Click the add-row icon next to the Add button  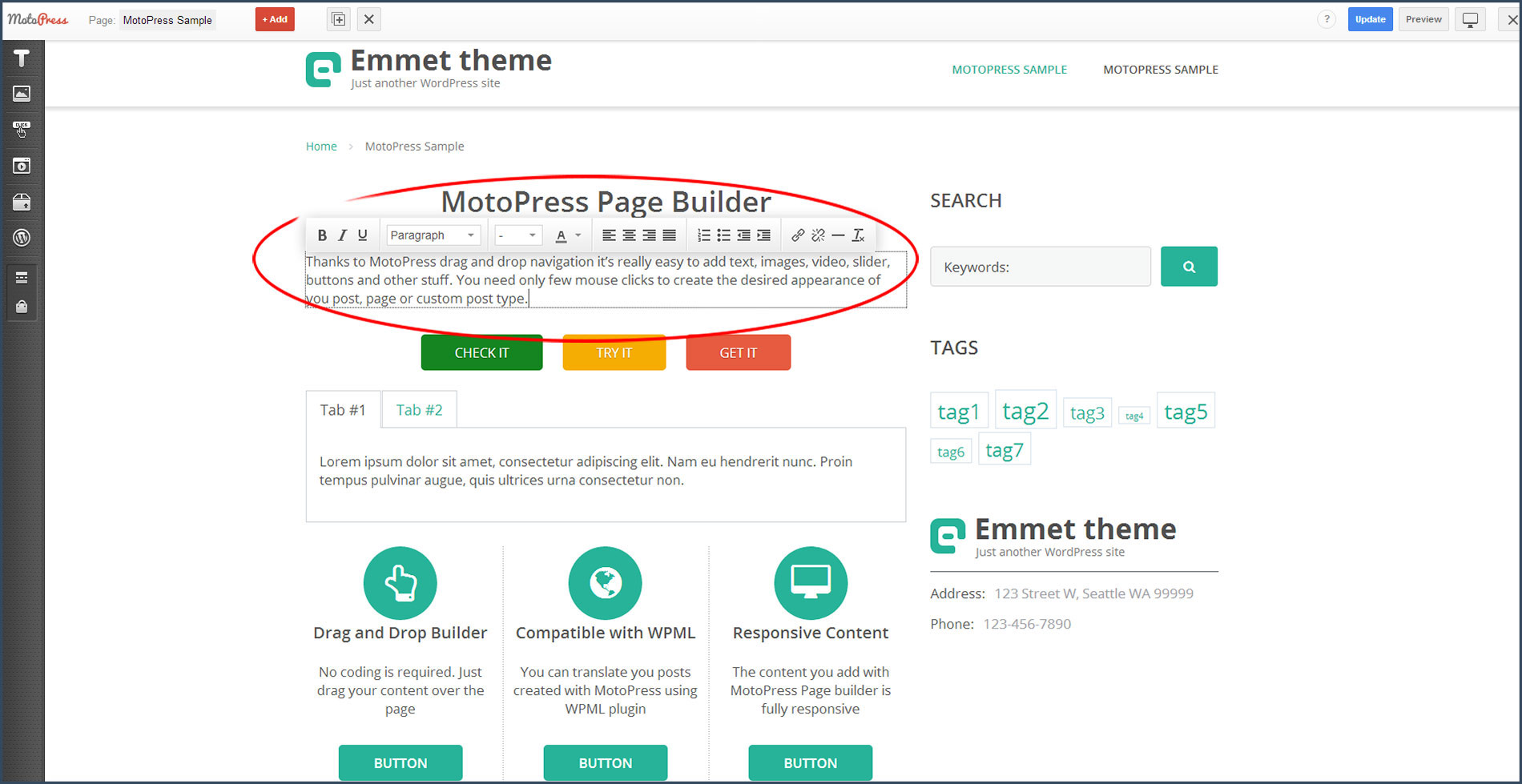pyautogui.click(x=339, y=19)
